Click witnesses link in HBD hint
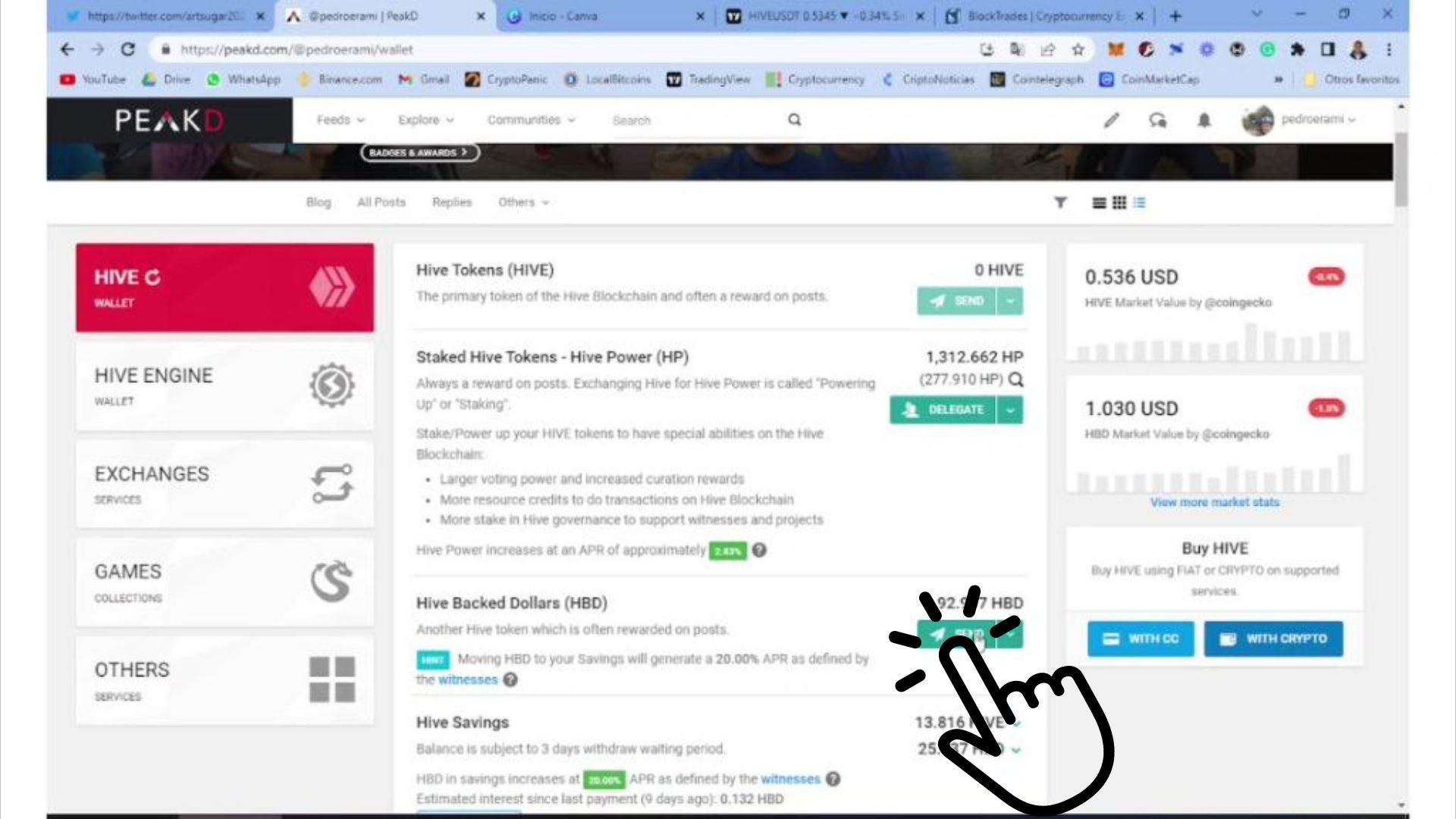The image size is (1456, 819). 468,679
